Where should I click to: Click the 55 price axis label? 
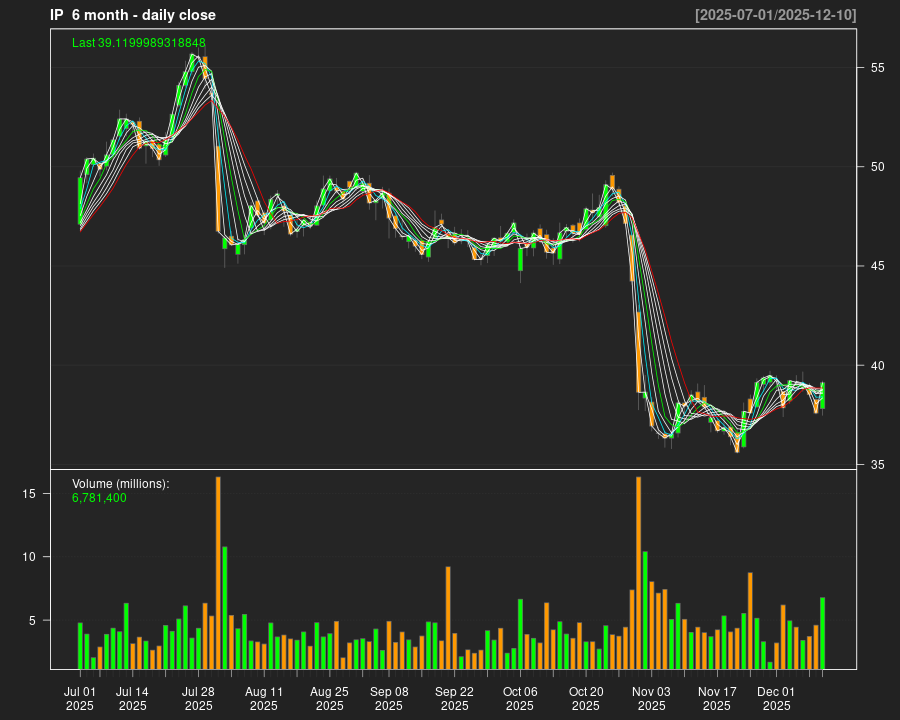877,68
